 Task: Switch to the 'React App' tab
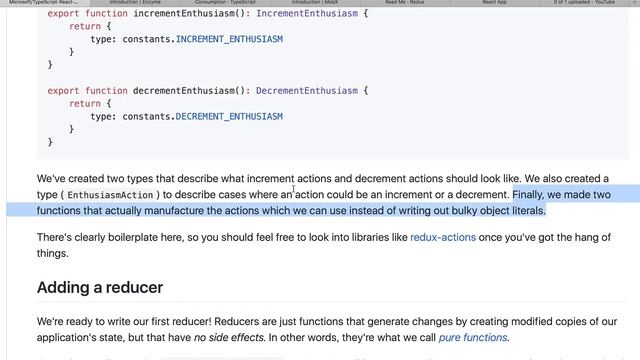(494, 2)
